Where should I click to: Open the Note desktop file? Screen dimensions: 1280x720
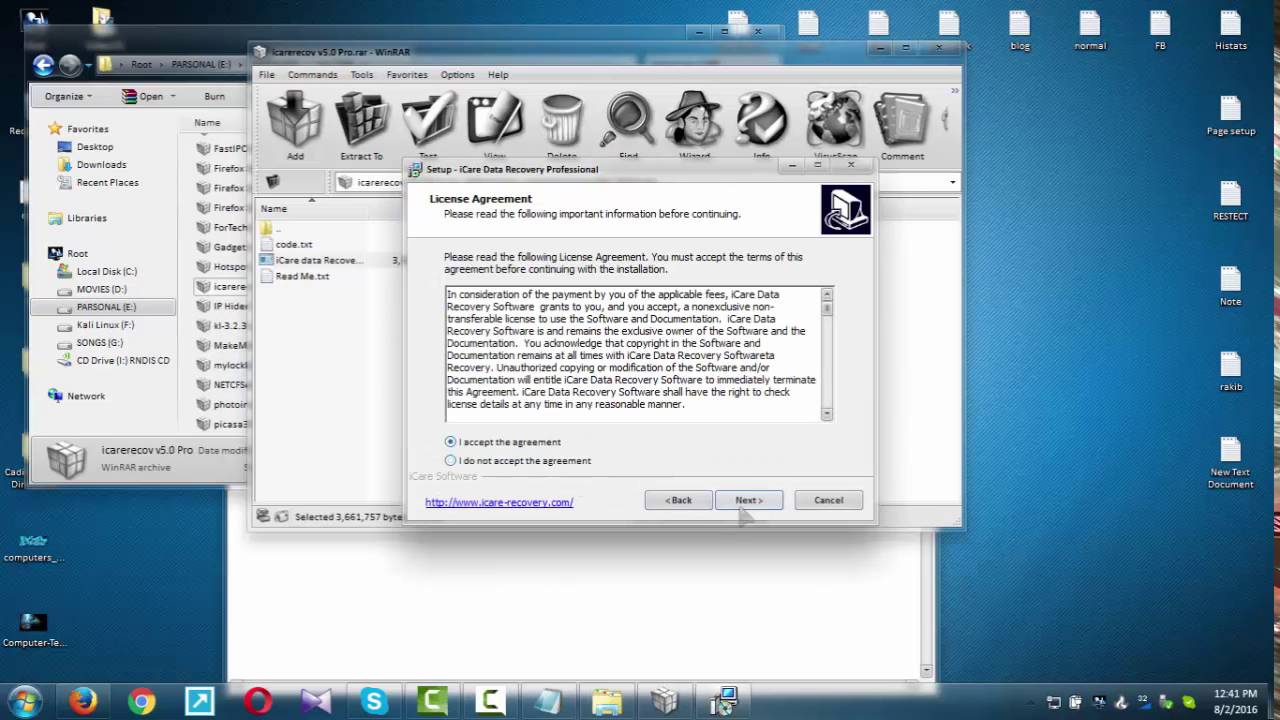(x=1230, y=287)
